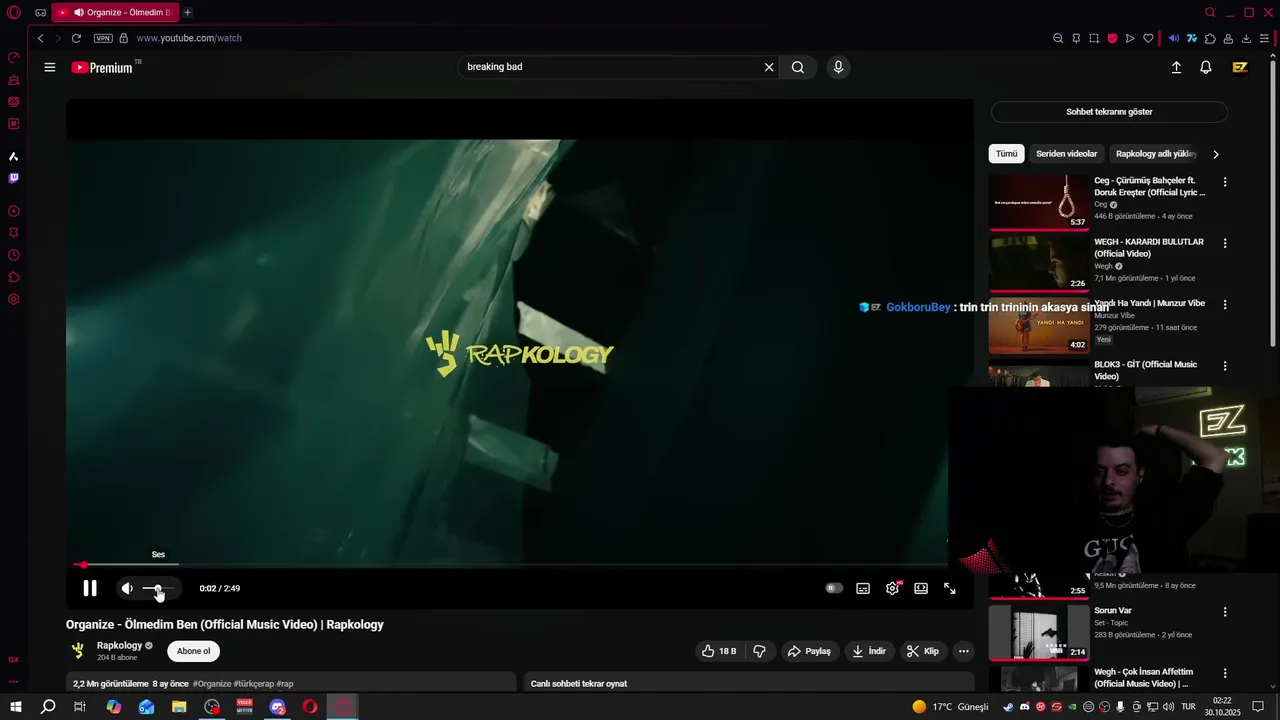Toggle the VPN badge in address bar
This screenshot has width=1280, height=720.
(x=103, y=38)
